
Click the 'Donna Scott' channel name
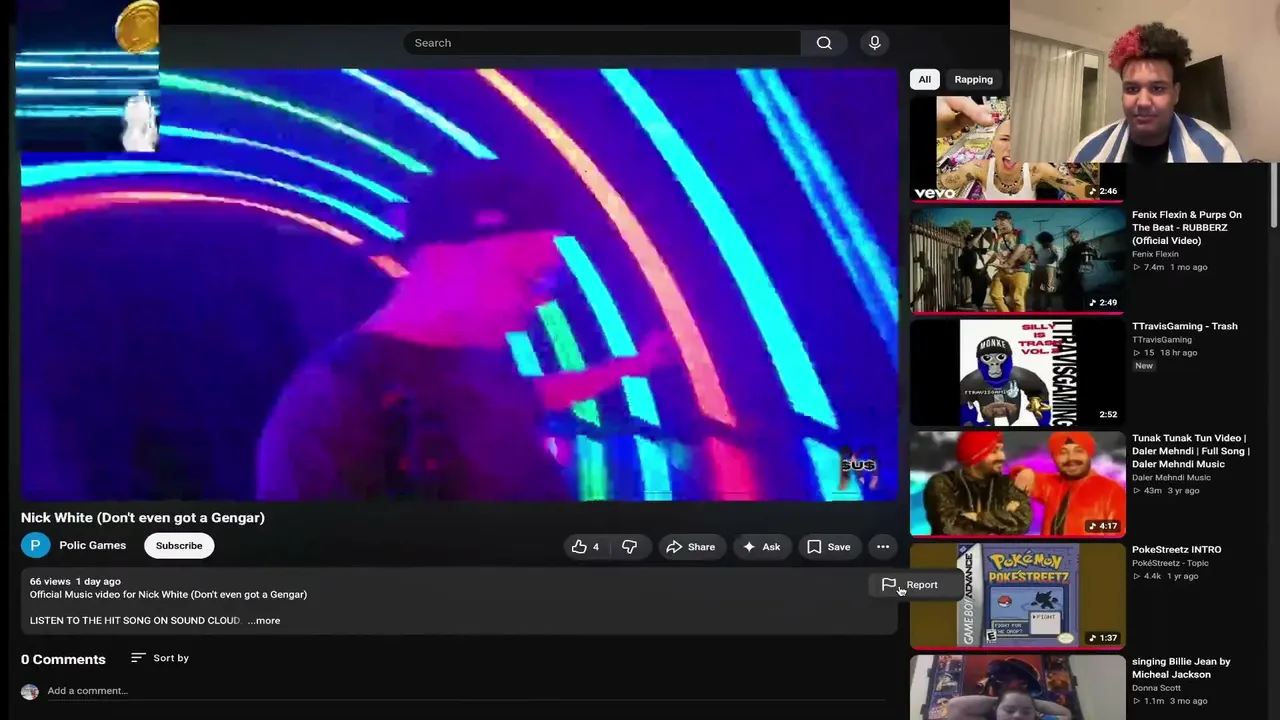pyautogui.click(x=1156, y=688)
